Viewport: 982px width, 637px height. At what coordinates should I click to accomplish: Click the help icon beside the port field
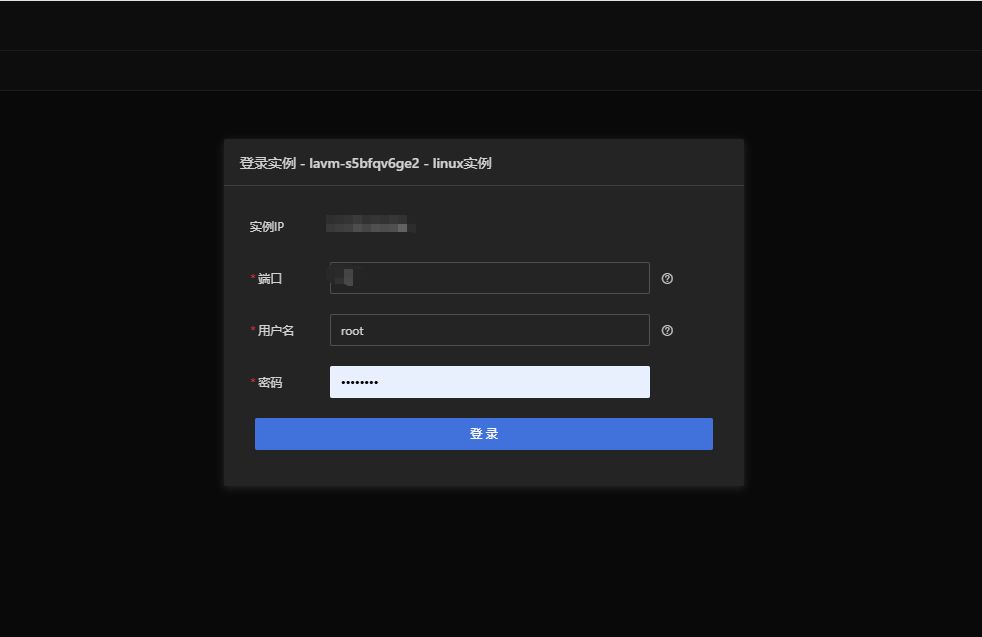[x=667, y=279]
